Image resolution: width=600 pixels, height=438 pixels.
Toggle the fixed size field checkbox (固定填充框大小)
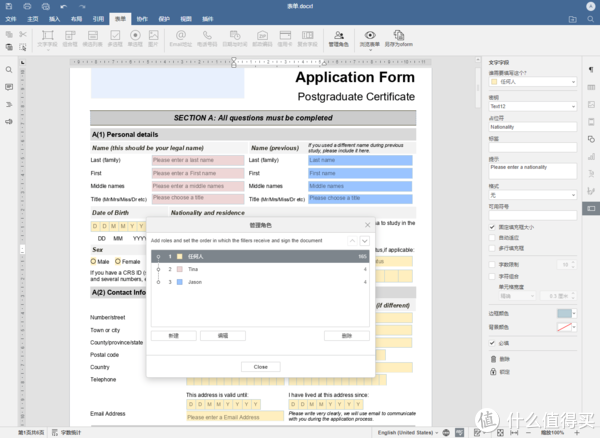click(x=492, y=227)
